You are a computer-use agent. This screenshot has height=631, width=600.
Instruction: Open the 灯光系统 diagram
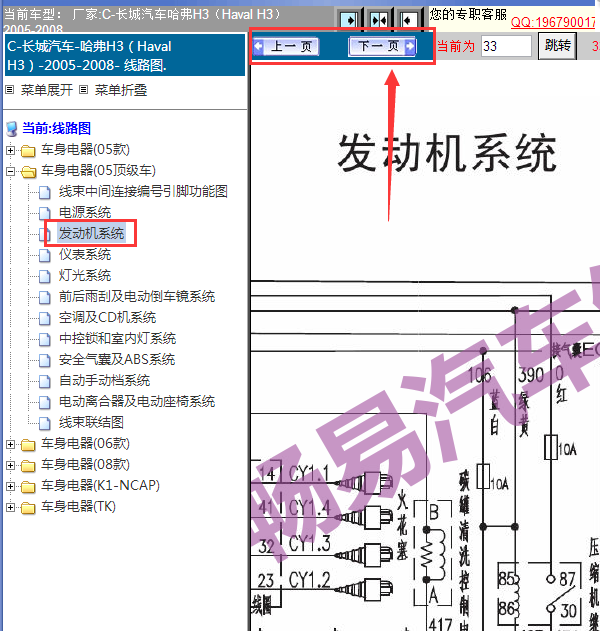coord(85,276)
